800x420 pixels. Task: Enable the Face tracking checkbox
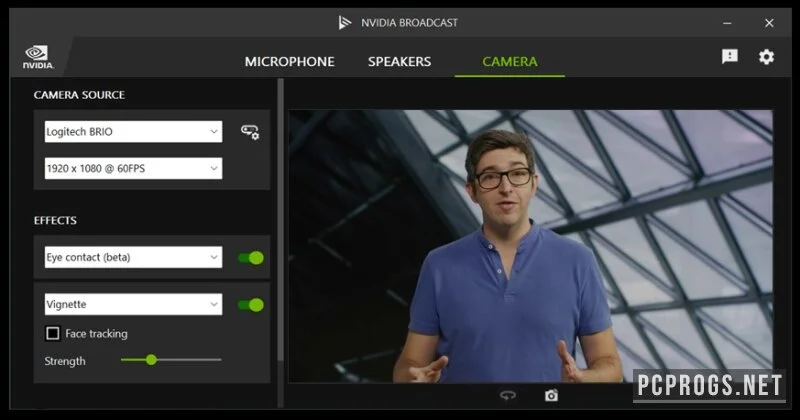click(53, 333)
